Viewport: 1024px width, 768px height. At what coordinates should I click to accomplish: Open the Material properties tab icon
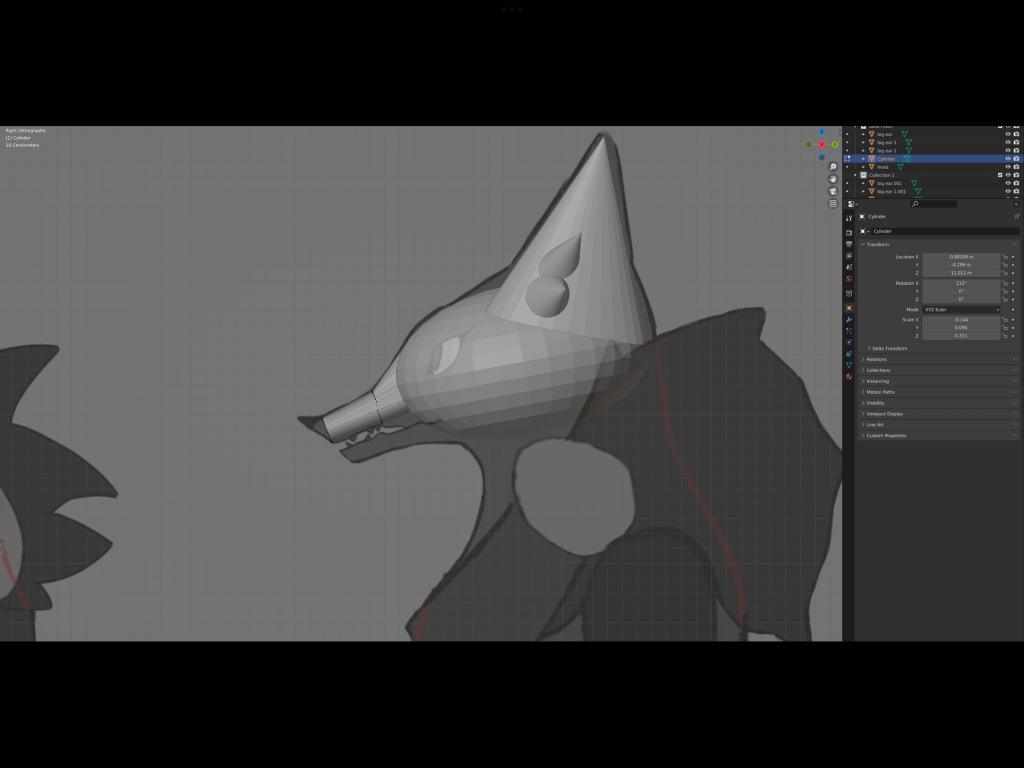pos(849,377)
